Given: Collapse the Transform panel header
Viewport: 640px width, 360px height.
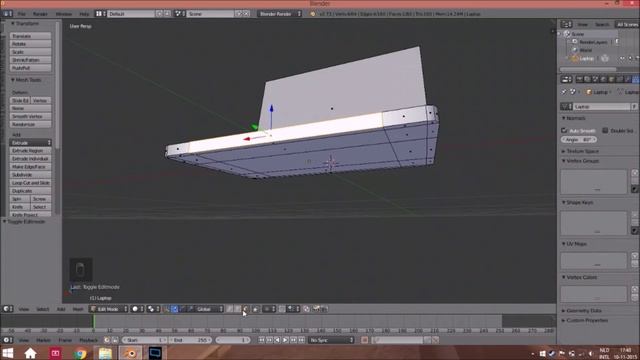Looking at the screenshot, I should [x=25, y=24].
